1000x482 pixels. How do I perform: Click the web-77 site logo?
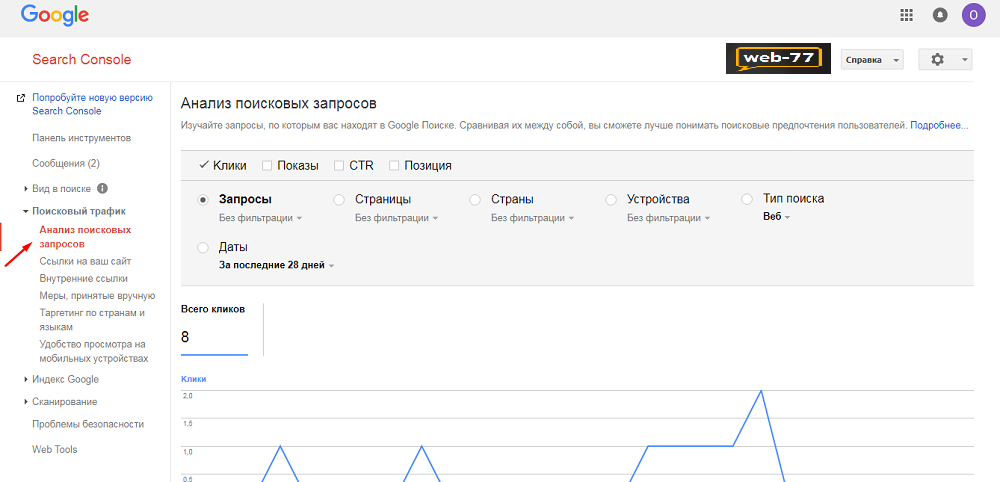pos(778,59)
